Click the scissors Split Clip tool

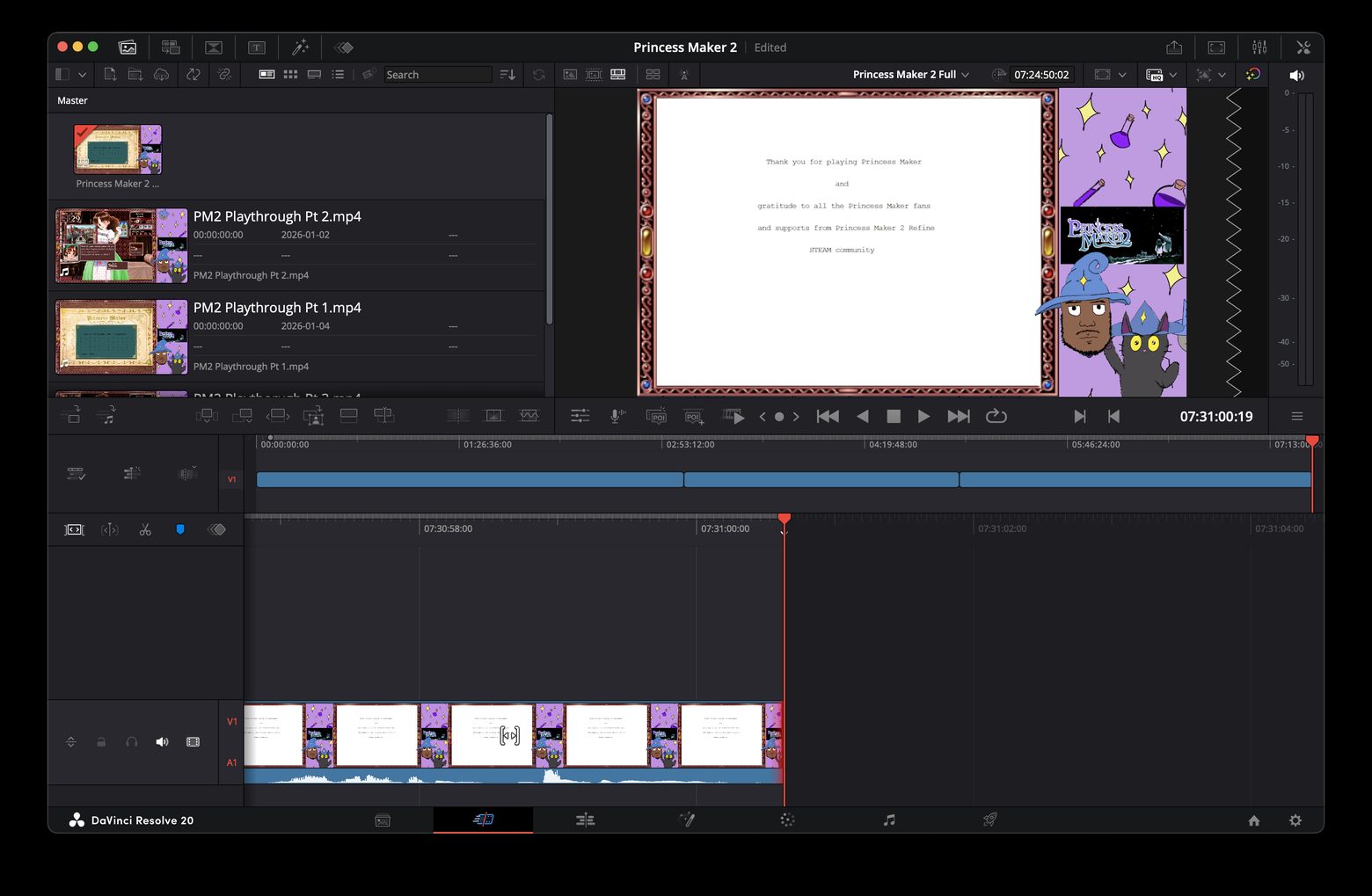point(145,529)
